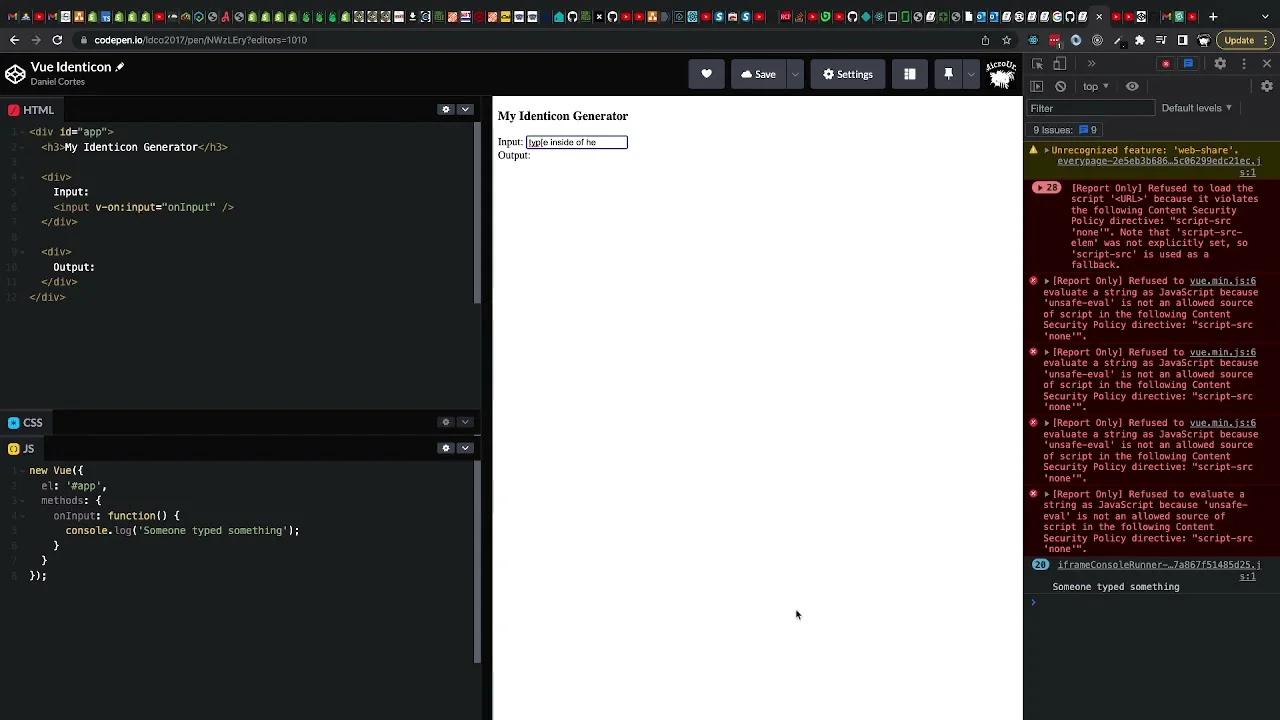Toggle the device toolbar in DevTools
Viewport: 1280px width, 720px height.
tap(1059, 63)
